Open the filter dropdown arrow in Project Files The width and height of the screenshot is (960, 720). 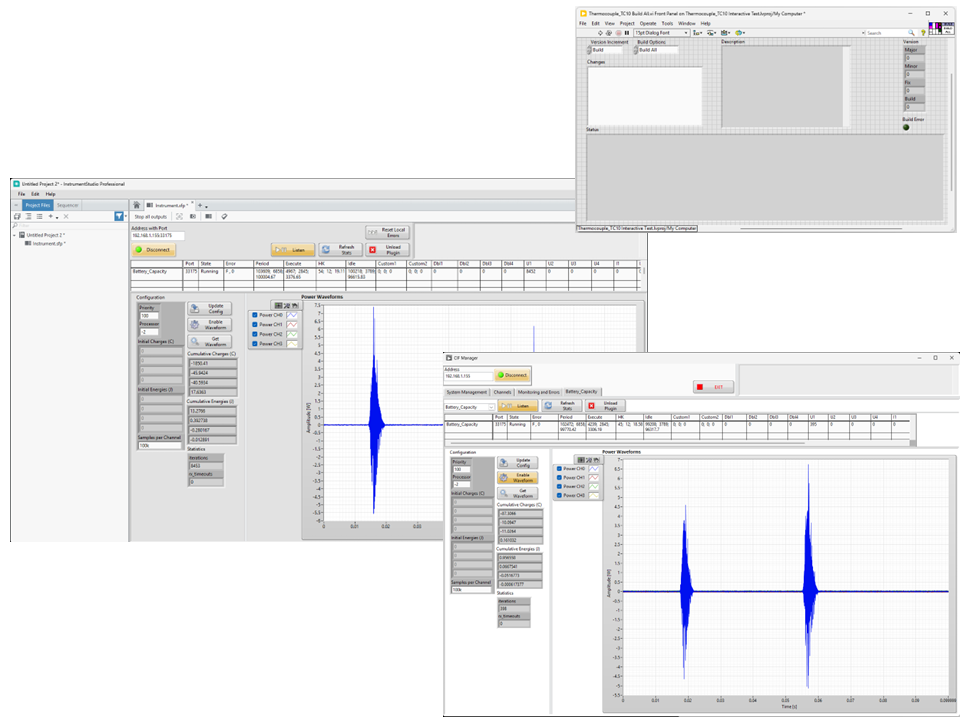[x=126, y=216]
